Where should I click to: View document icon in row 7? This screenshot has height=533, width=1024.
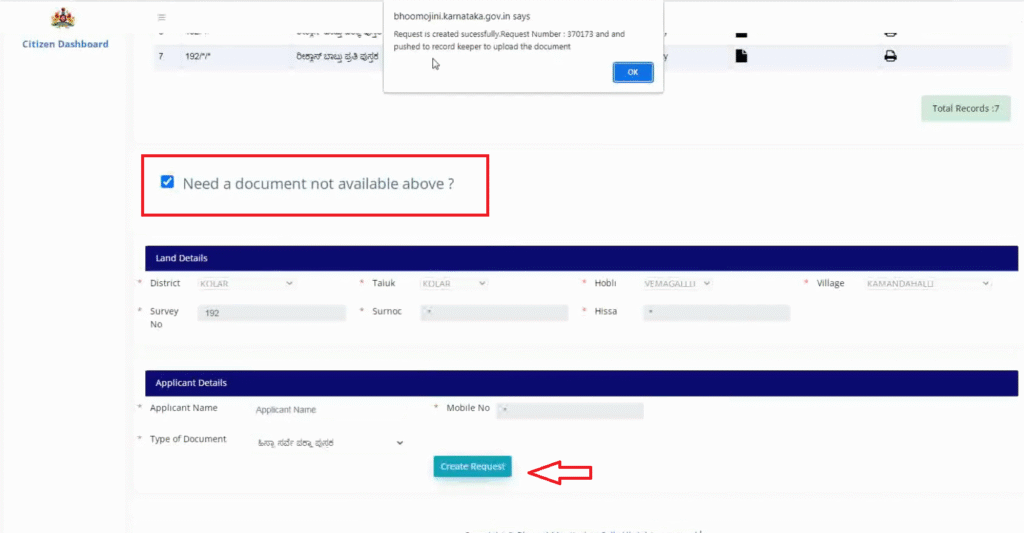point(741,56)
